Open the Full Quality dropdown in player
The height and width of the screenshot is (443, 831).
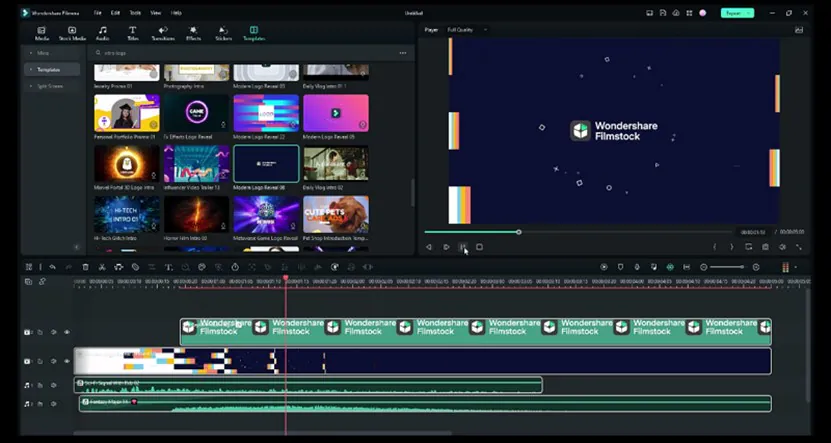(467, 30)
